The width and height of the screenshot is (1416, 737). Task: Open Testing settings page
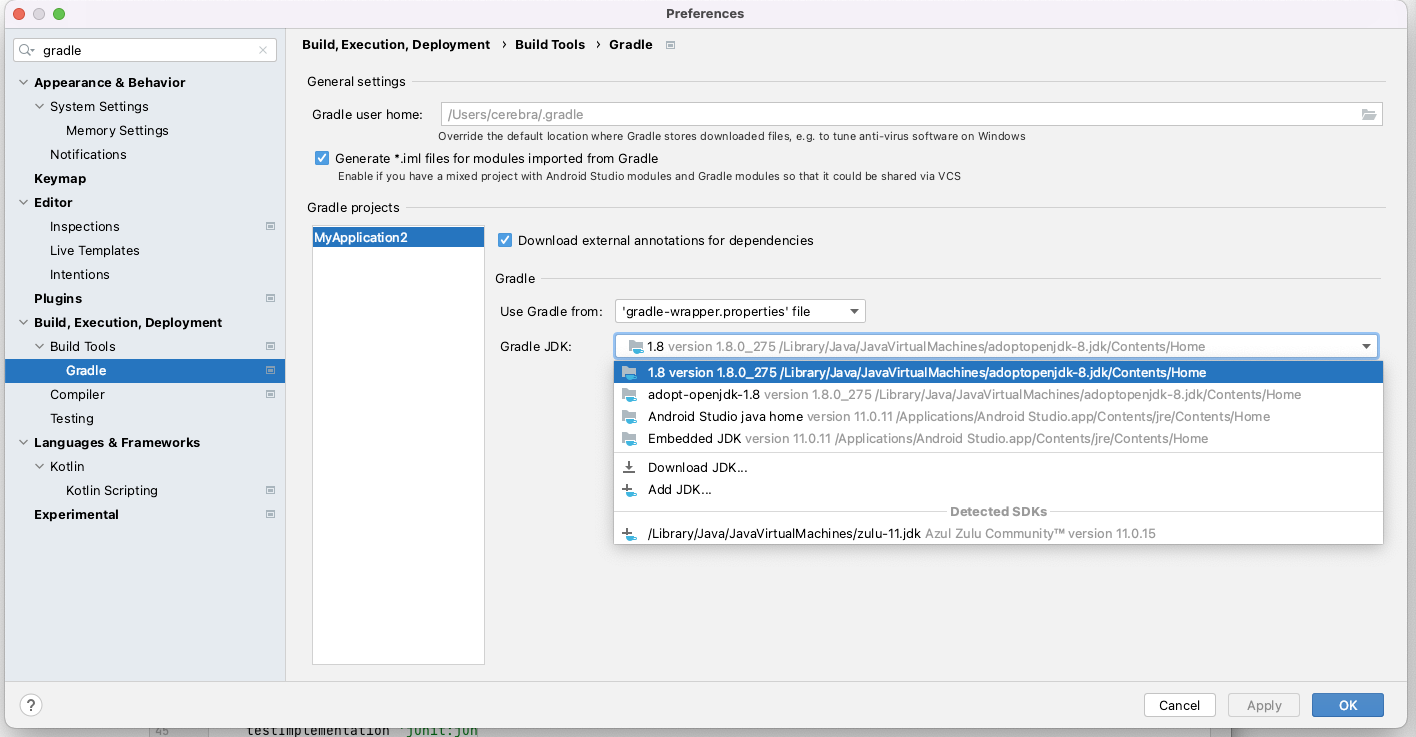[72, 419]
